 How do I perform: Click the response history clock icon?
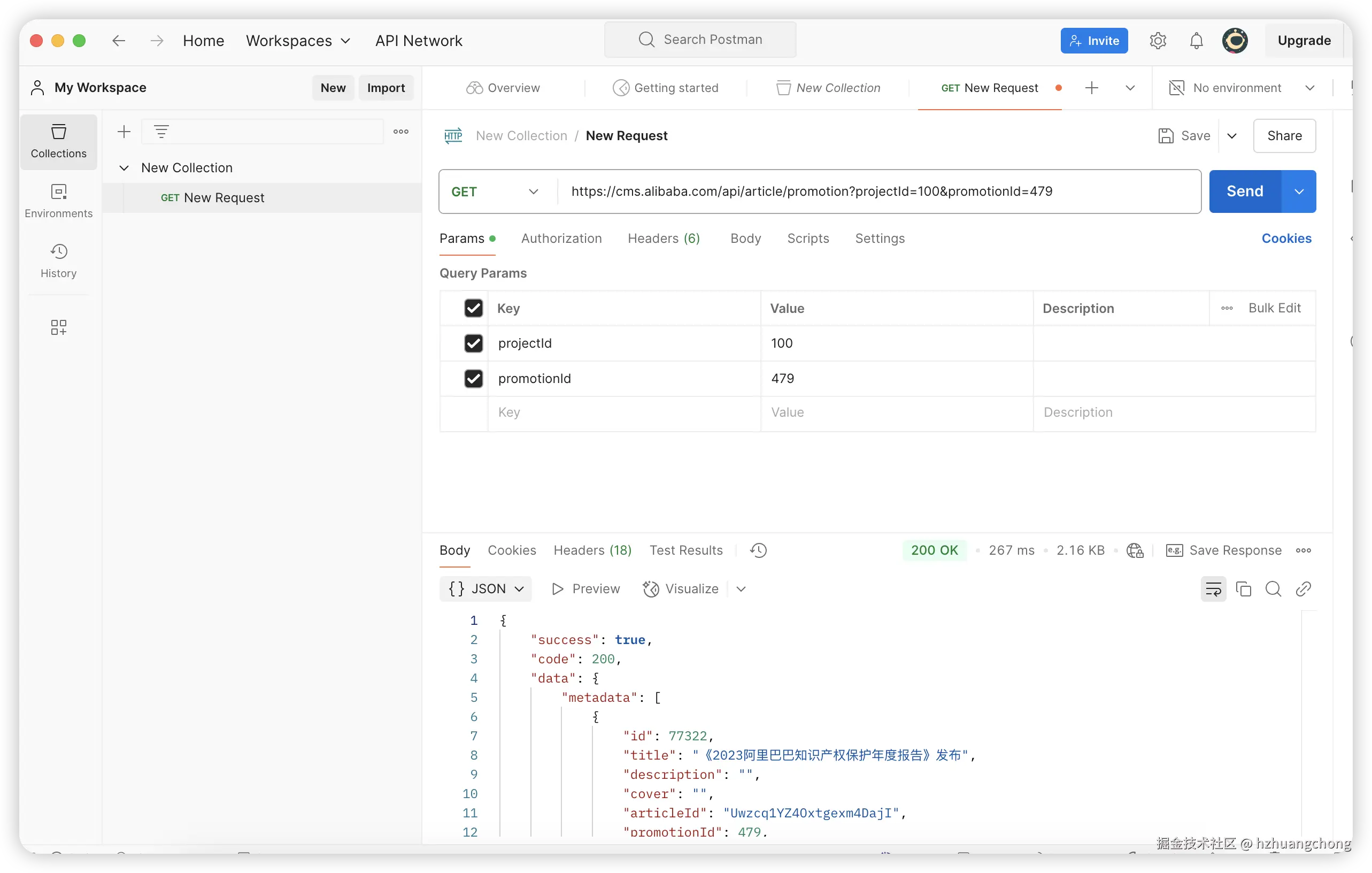coord(758,550)
